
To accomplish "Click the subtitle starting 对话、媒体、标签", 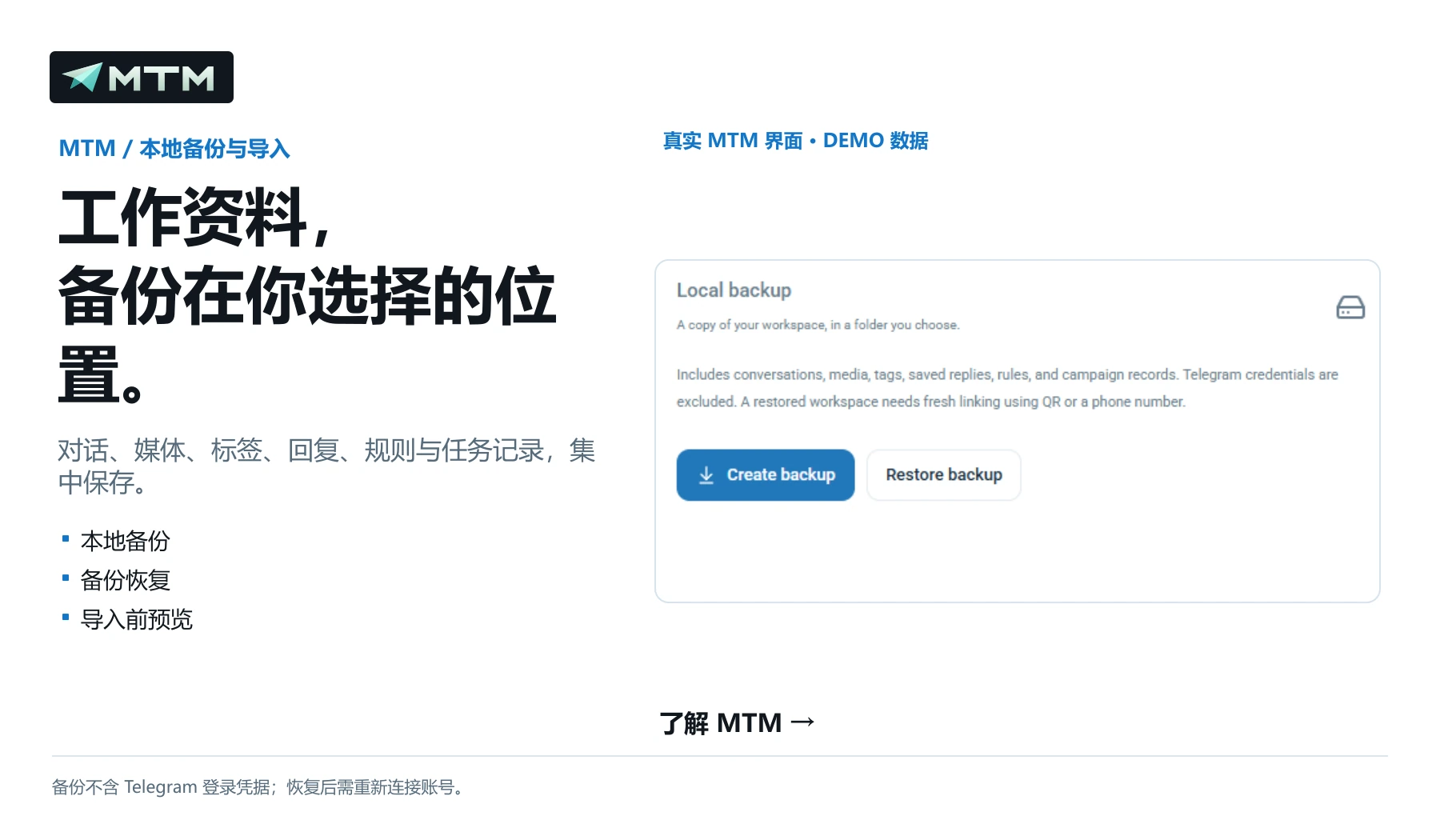I will (326, 466).
